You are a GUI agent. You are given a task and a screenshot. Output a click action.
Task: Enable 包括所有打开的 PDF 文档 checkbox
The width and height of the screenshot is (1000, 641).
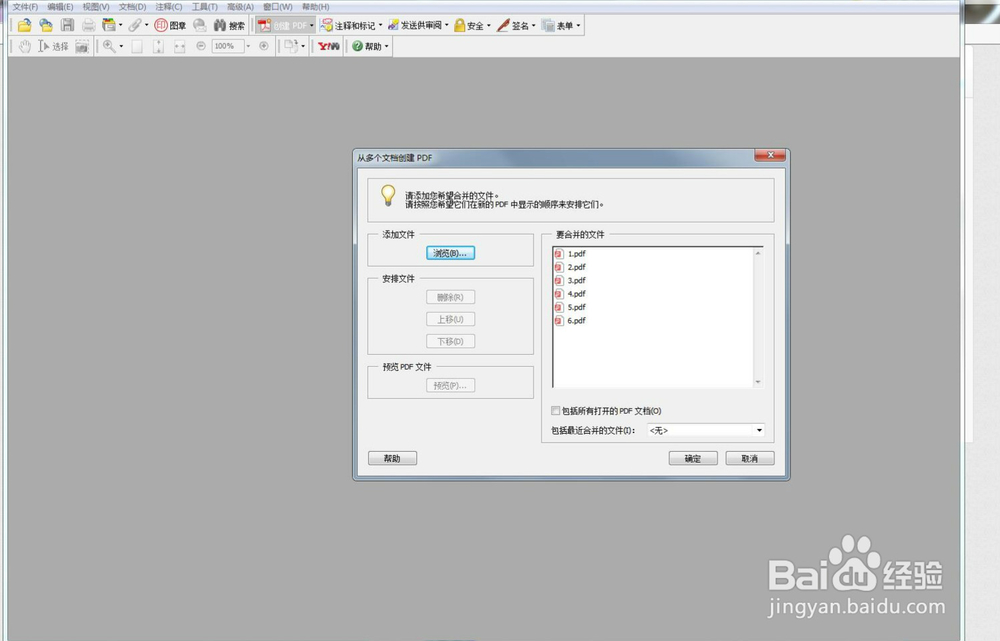(x=555, y=411)
